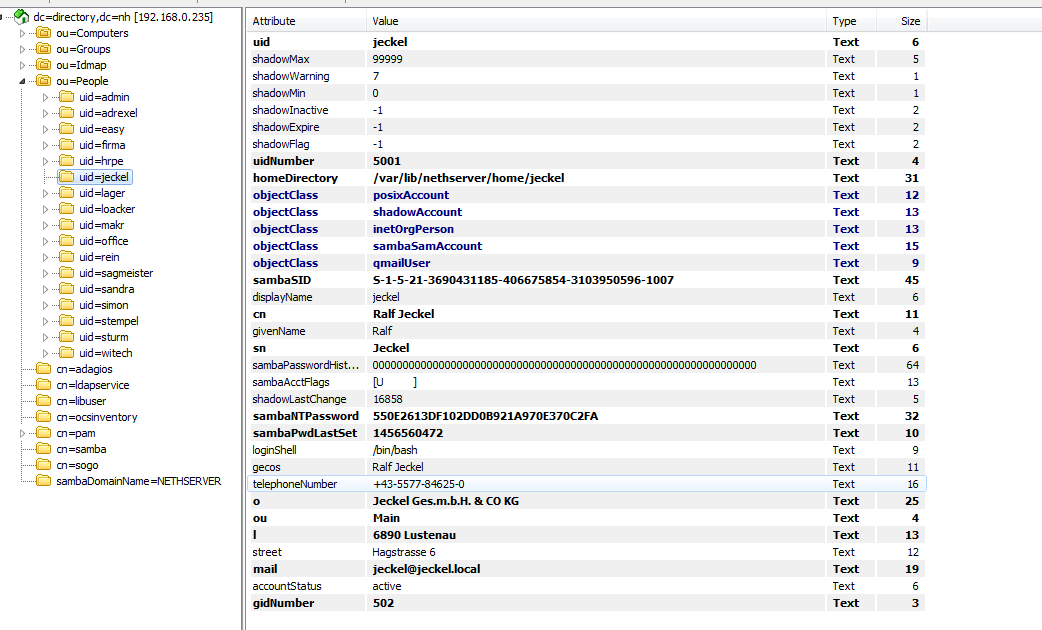Click the organization value Jeckel Ges.m.b.H. & CO KG
Screen dimensions: 1042x630
(x=446, y=501)
